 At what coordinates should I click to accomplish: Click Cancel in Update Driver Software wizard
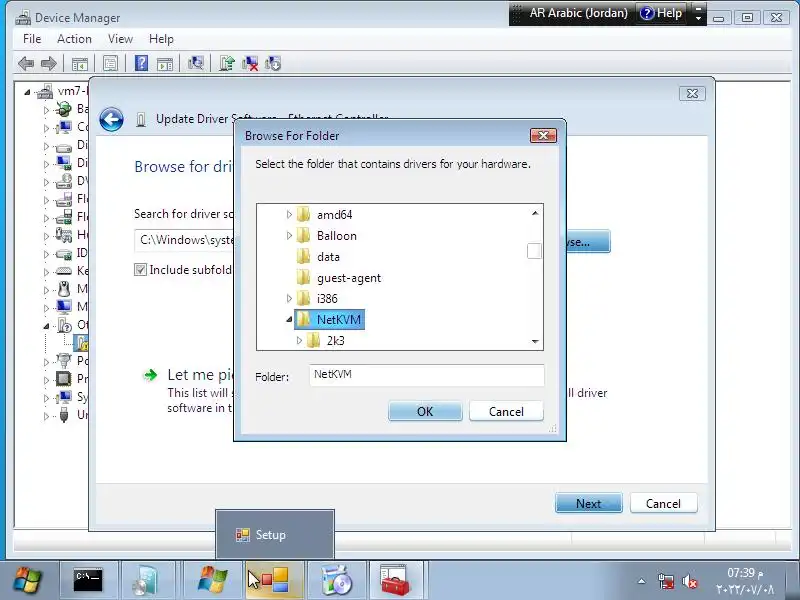click(x=663, y=503)
